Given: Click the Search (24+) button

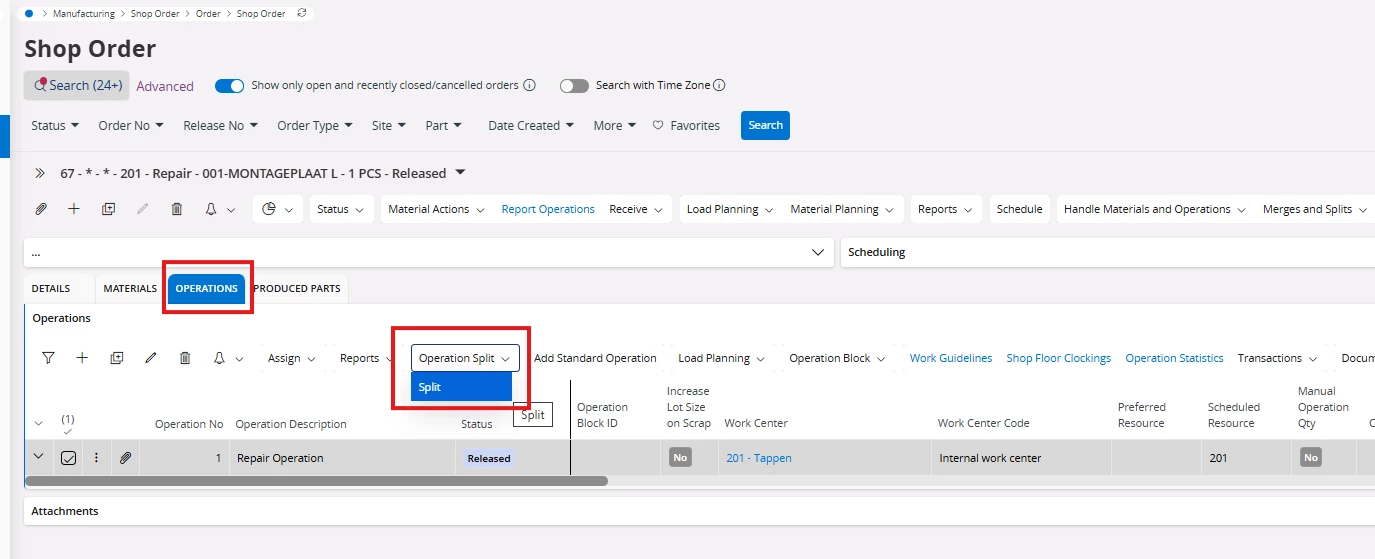Looking at the screenshot, I should pos(77,85).
